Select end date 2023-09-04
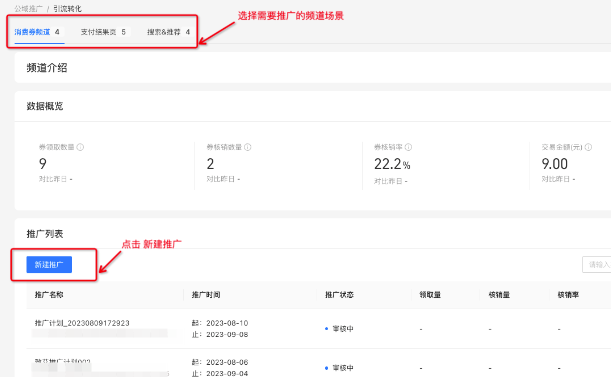 coord(227,373)
